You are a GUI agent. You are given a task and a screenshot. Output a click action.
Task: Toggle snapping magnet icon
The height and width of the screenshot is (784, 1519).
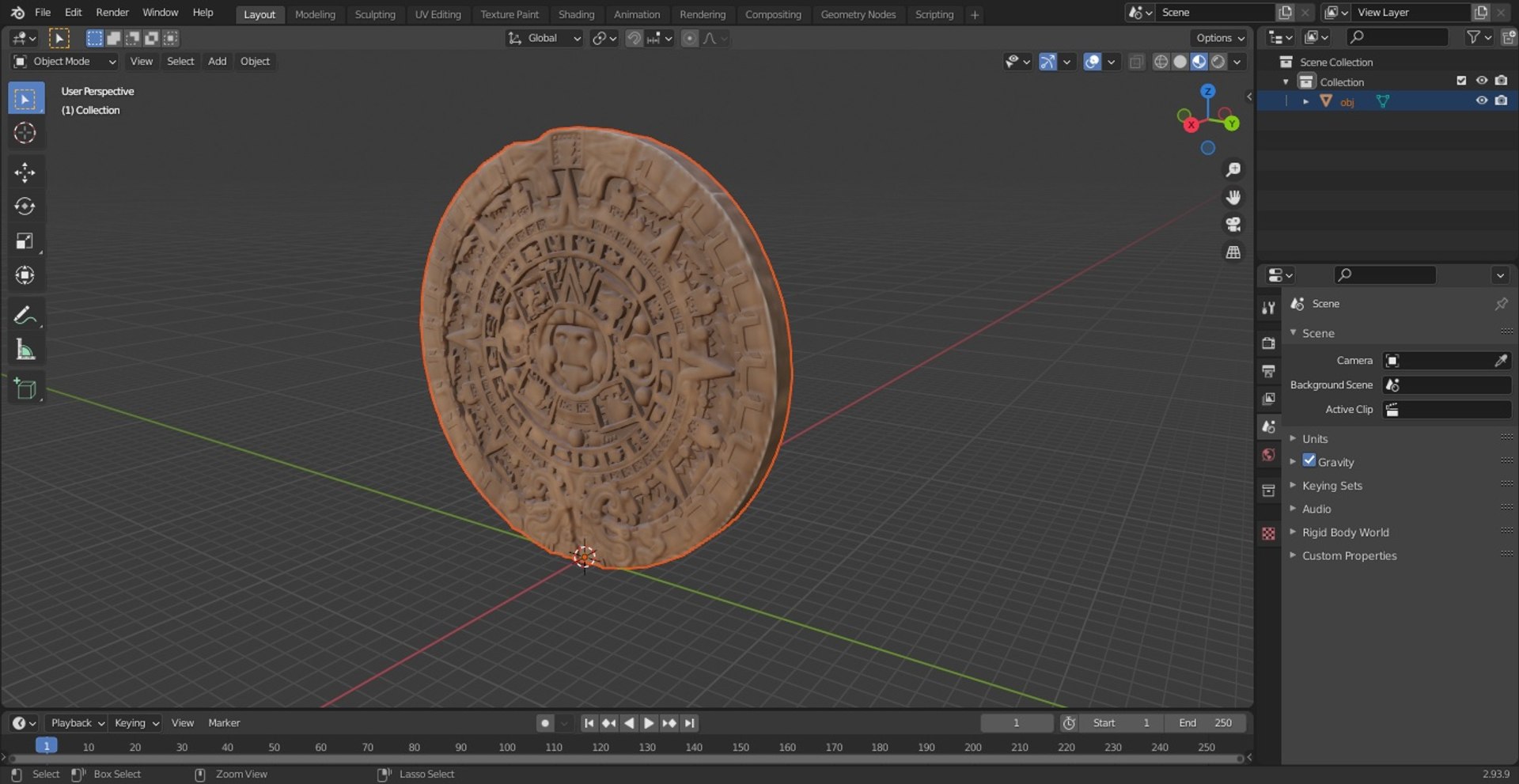pos(634,38)
